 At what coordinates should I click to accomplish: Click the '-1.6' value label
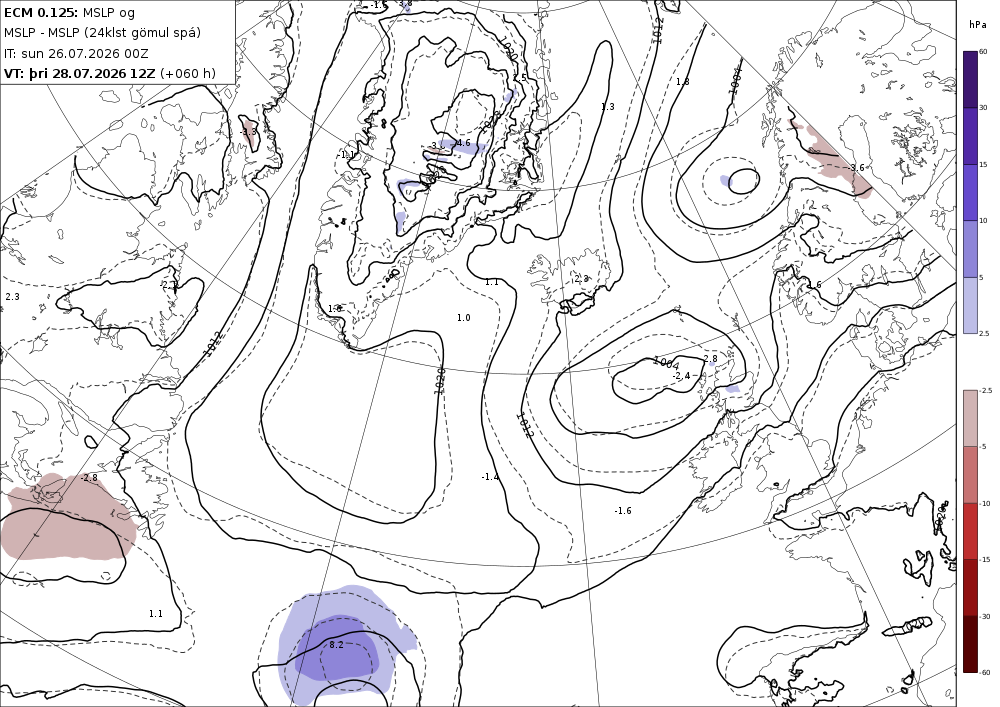(622, 511)
